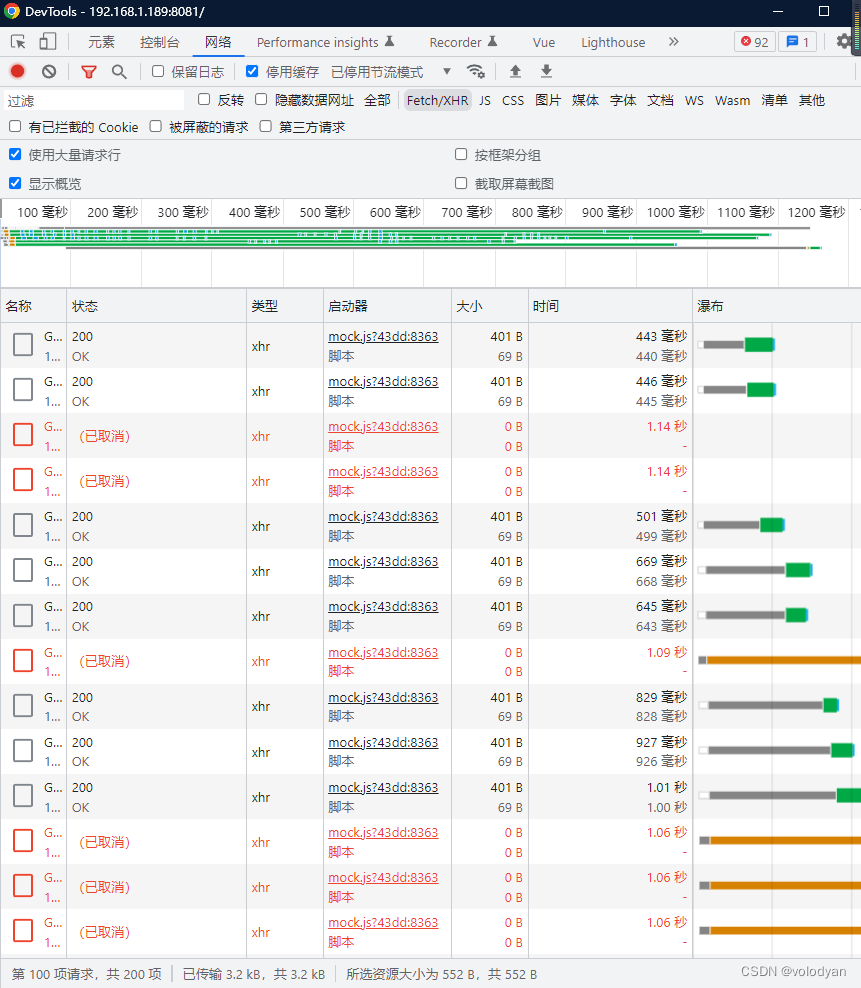Filter requests by 其他

pyautogui.click(x=811, y=100)
